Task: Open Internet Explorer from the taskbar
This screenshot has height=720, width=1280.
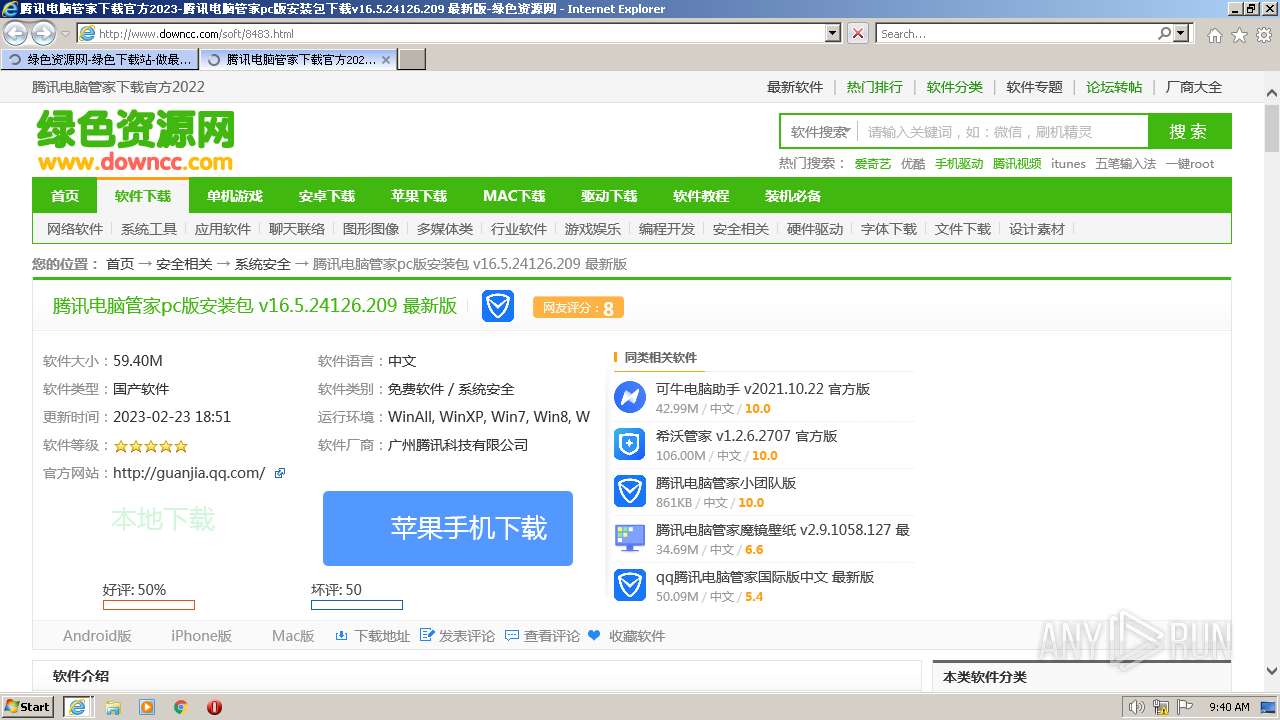Action: click(77, 707)
